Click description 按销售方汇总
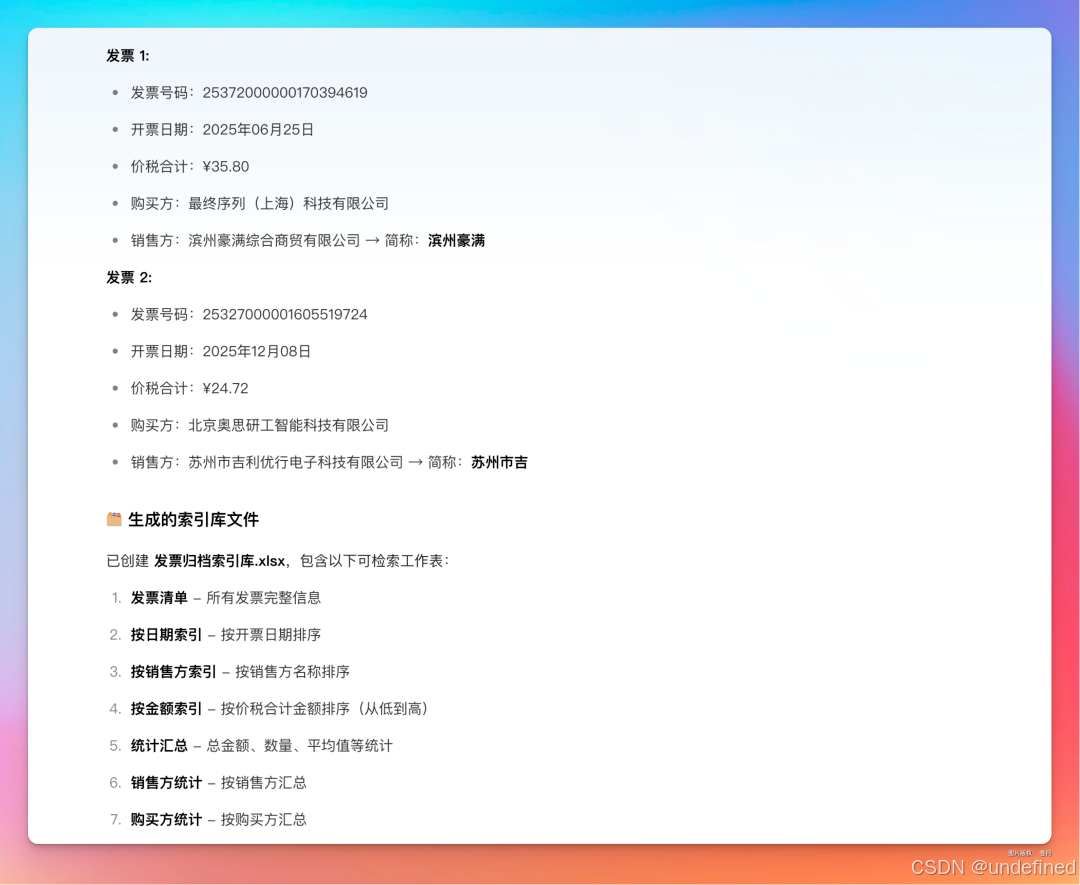1080x885 pixels. tap(264, 782)
